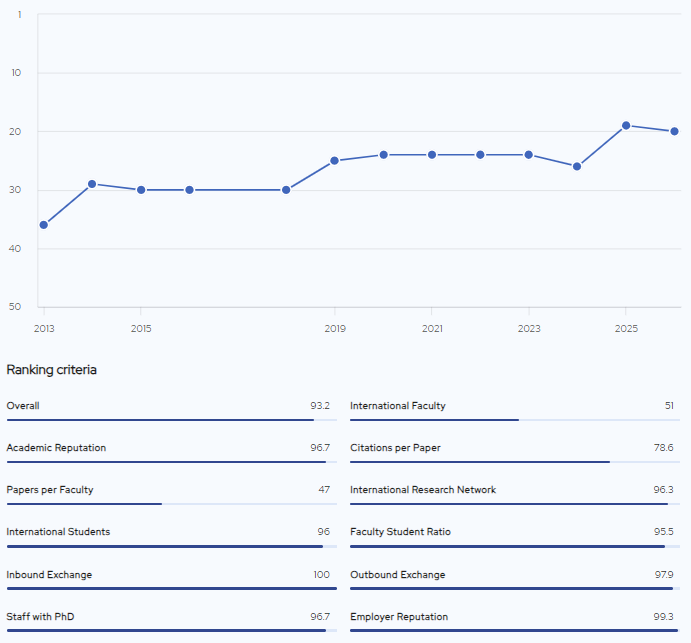This screenshot has height=643, width=691.
Task: Select the Inbound Exchange criterion label
Action: pos(49,575)
